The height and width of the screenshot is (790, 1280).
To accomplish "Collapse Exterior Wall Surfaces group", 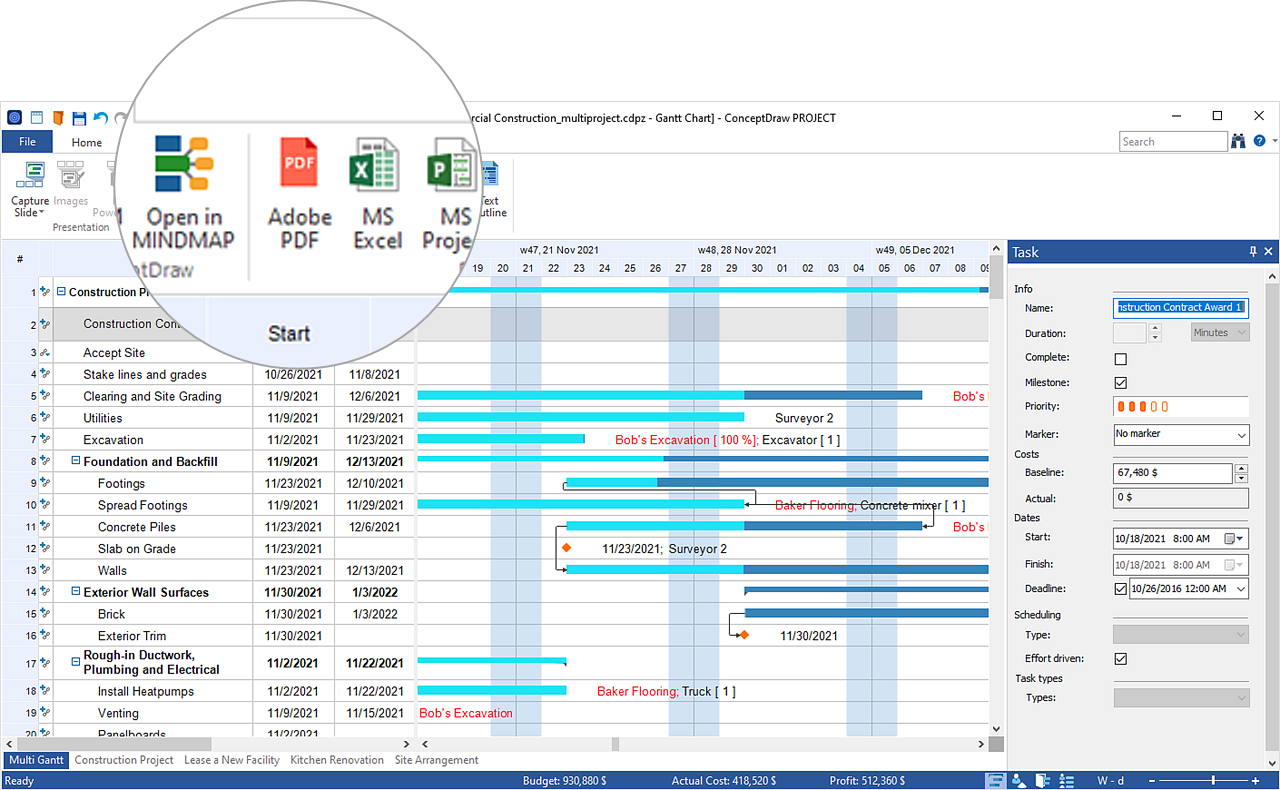I will click(x=76, y=592).
